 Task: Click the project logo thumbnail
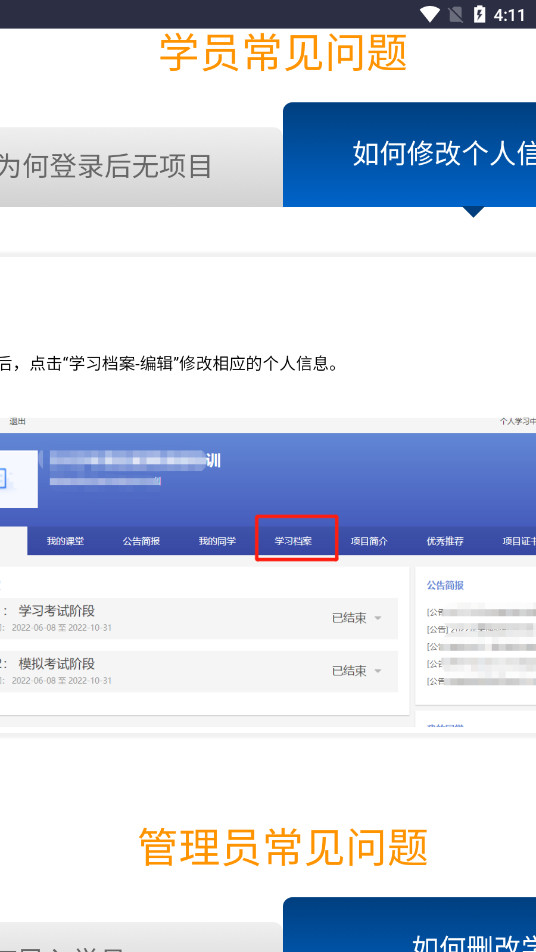18,479
